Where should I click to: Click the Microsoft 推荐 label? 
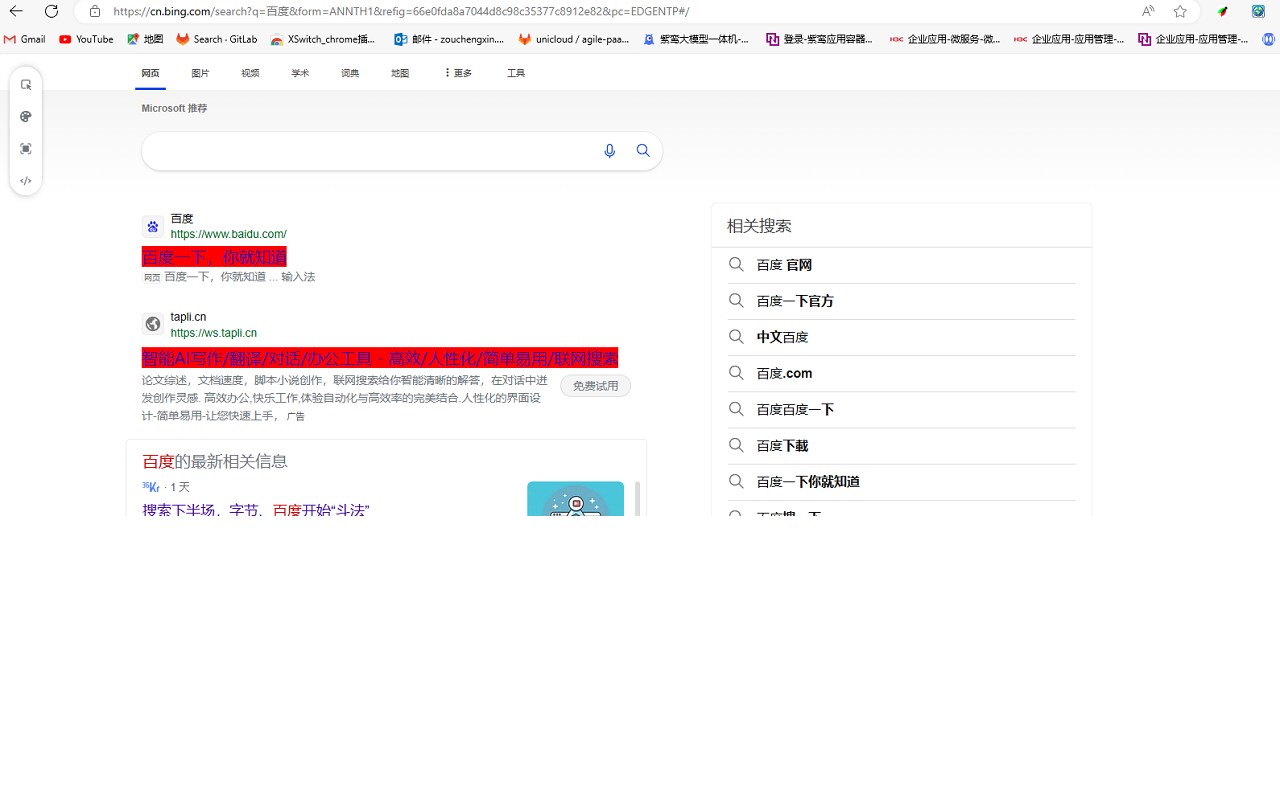(174, 108)
